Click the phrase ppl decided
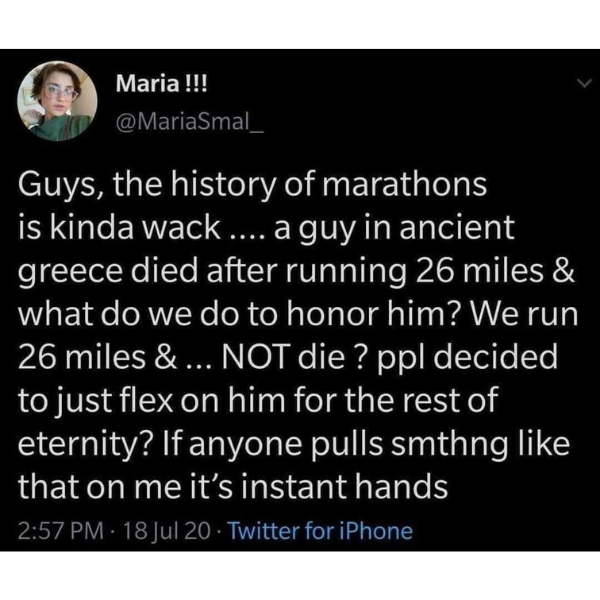 (467, 357)
